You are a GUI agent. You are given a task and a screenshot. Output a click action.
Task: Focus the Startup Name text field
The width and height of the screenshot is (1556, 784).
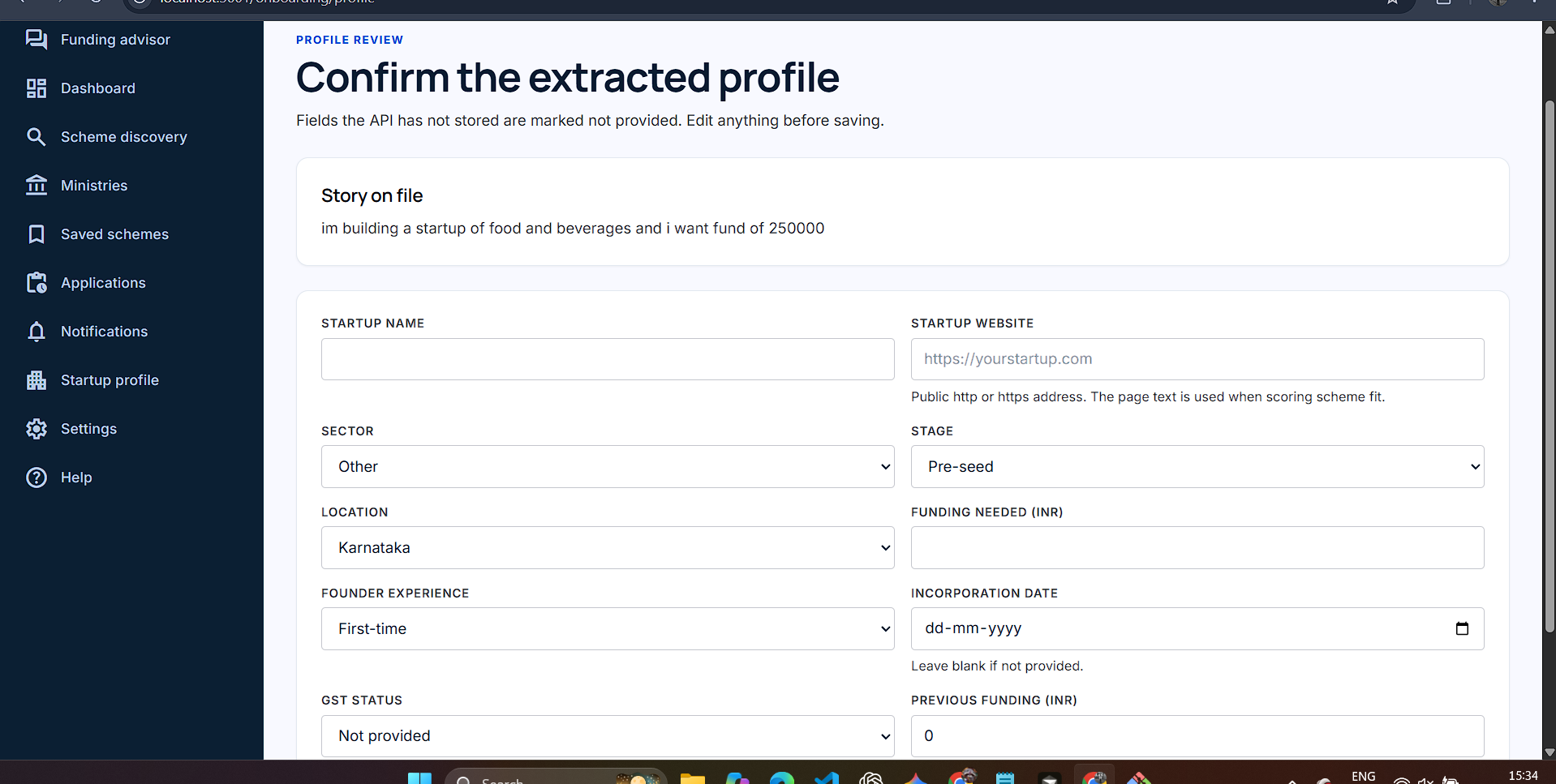[608, 359]
